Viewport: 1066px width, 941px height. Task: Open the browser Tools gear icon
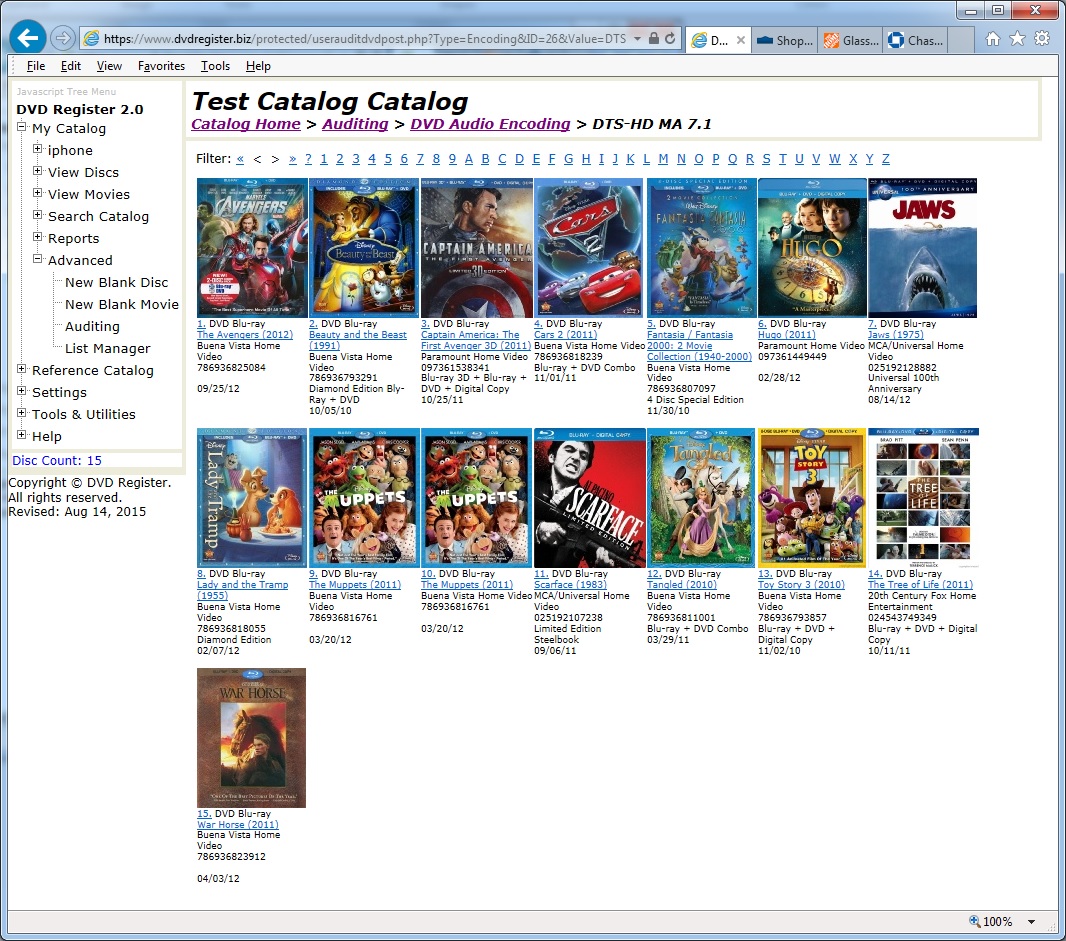[x=1042, y=39]
